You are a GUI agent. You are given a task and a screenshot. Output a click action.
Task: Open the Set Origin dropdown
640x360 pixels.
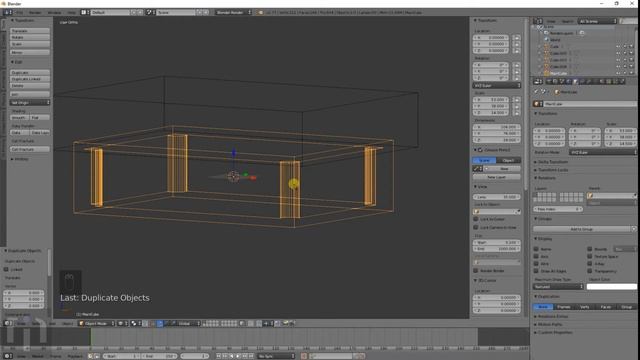30,102
